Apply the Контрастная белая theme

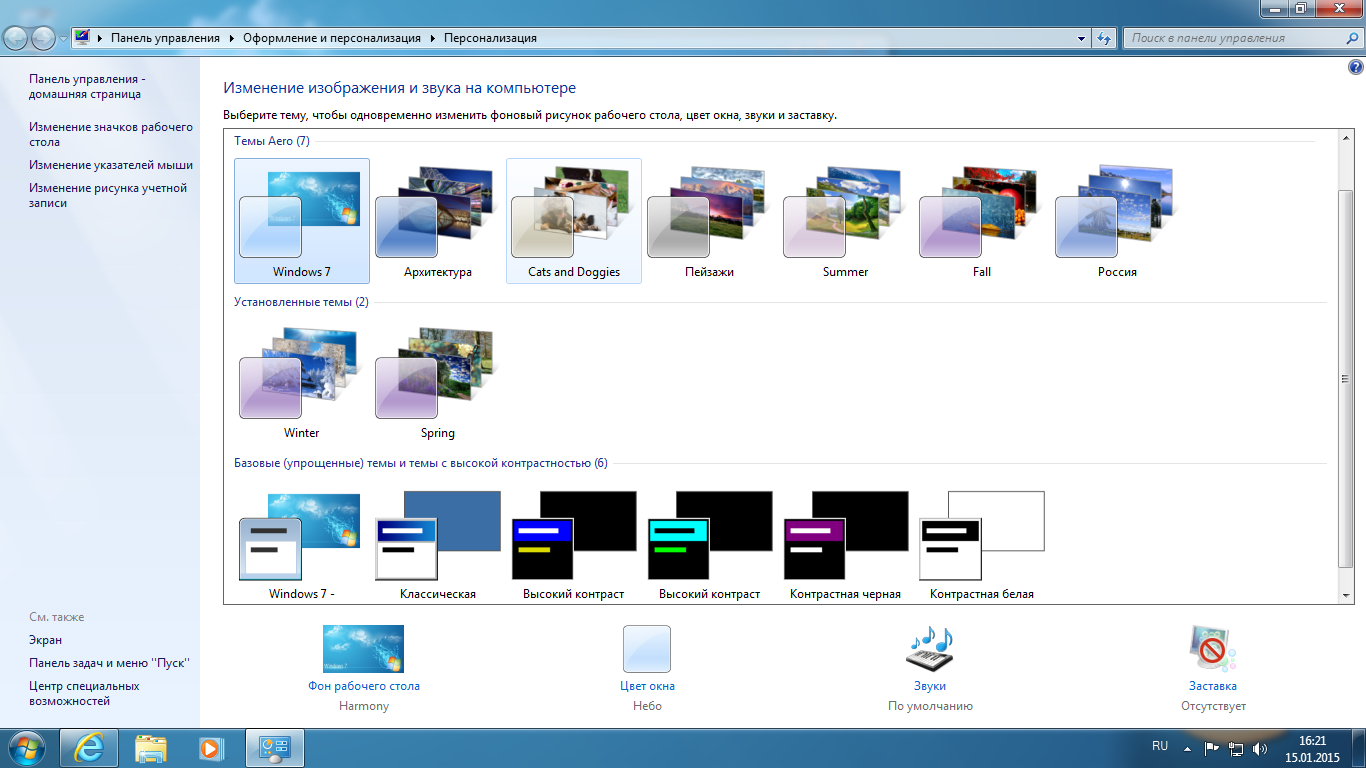[982, 543]
